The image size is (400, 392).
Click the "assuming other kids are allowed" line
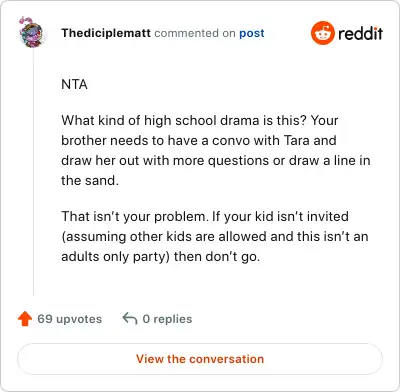coord(215,236)
